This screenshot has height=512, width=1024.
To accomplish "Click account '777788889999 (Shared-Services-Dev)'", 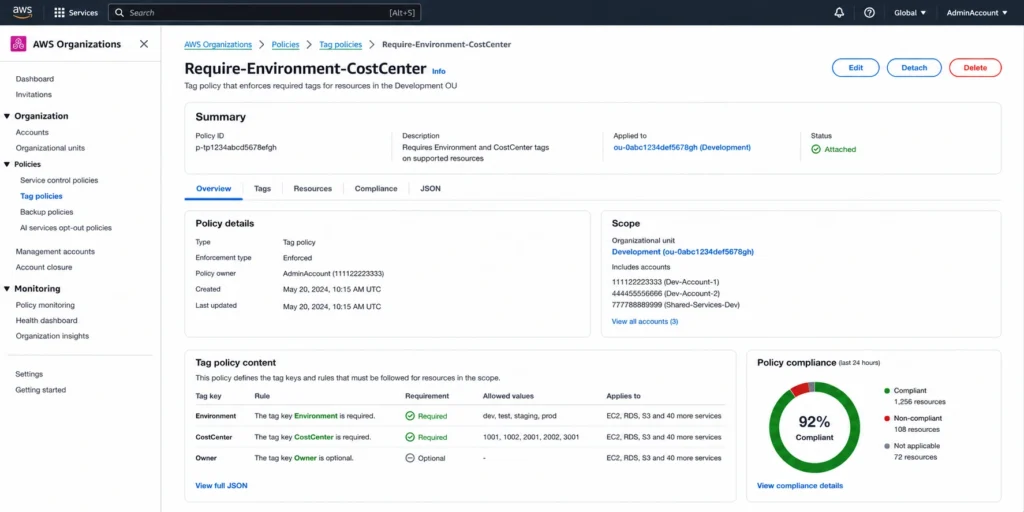I will pos(675,305).
